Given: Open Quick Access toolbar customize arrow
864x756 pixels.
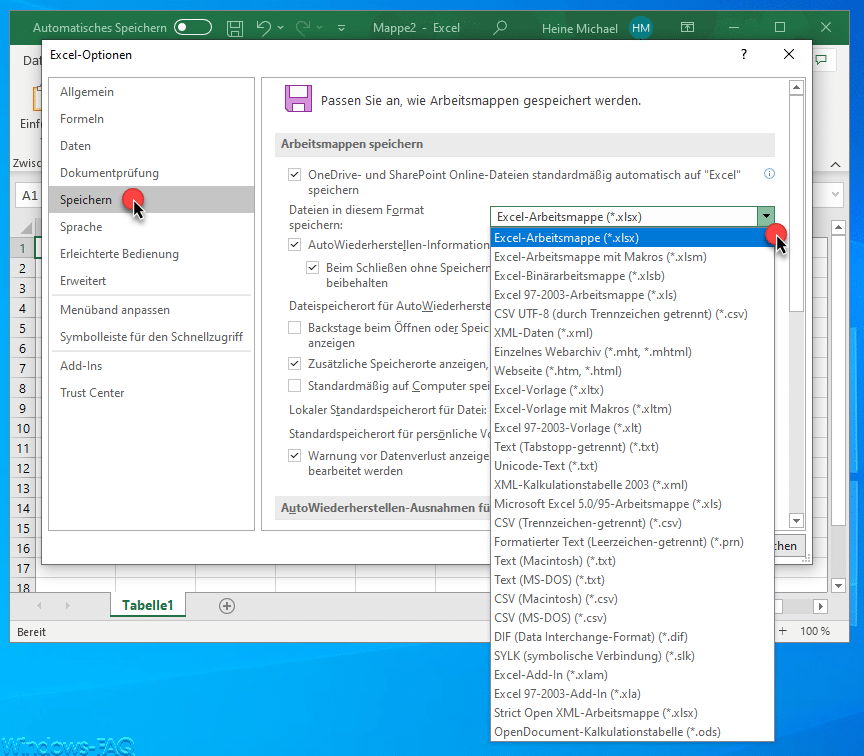Looking at the screenshot, I should [341, 28].
